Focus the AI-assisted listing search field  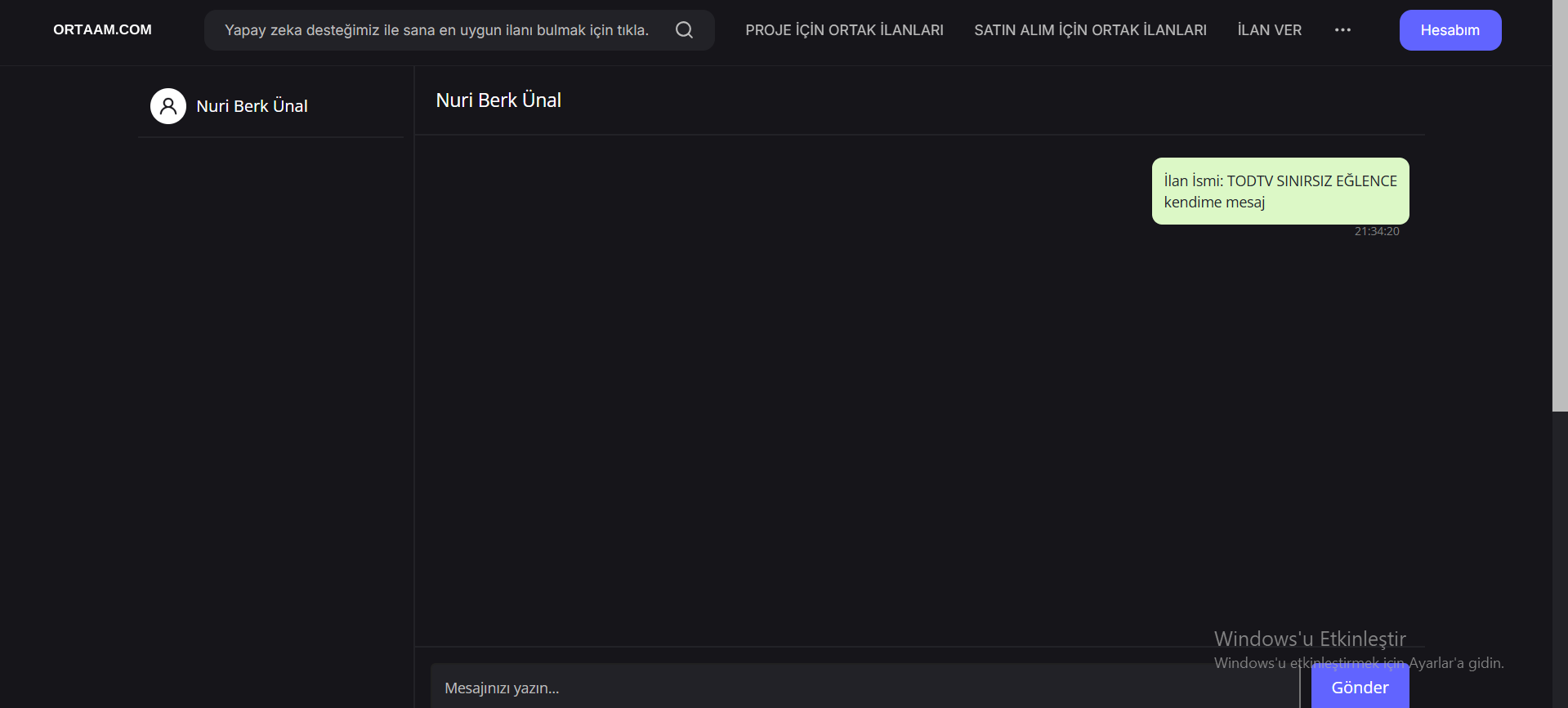click(436, 30)
